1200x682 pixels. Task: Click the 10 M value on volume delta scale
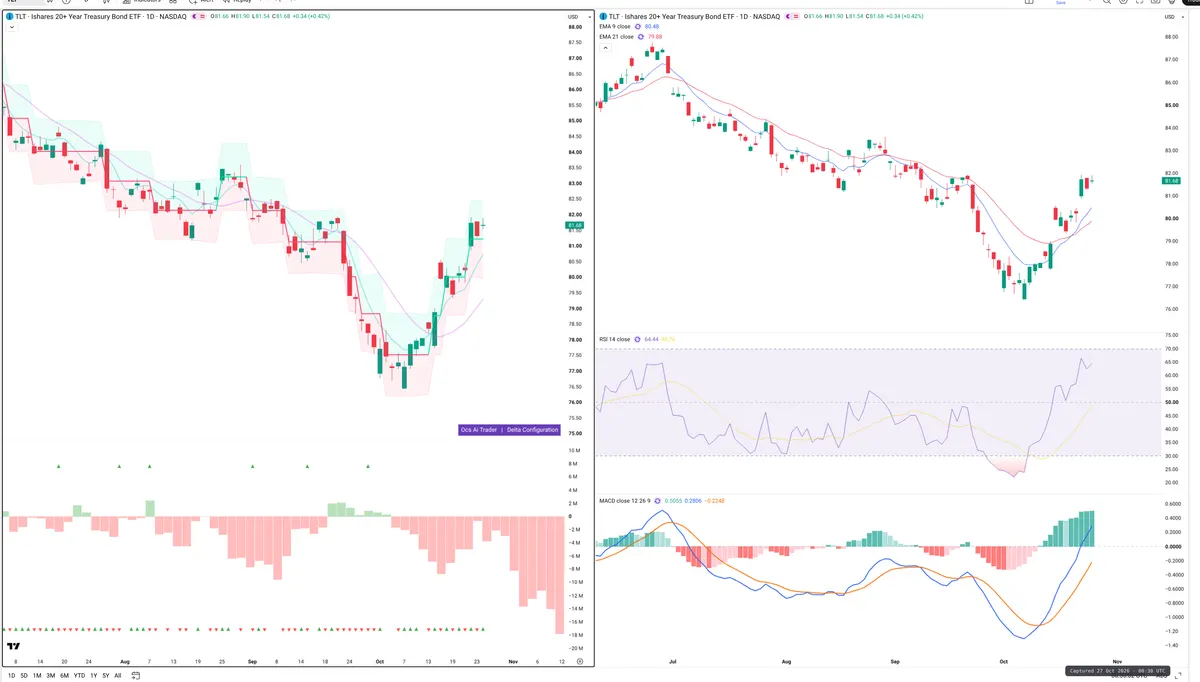(x=574, y=451)
